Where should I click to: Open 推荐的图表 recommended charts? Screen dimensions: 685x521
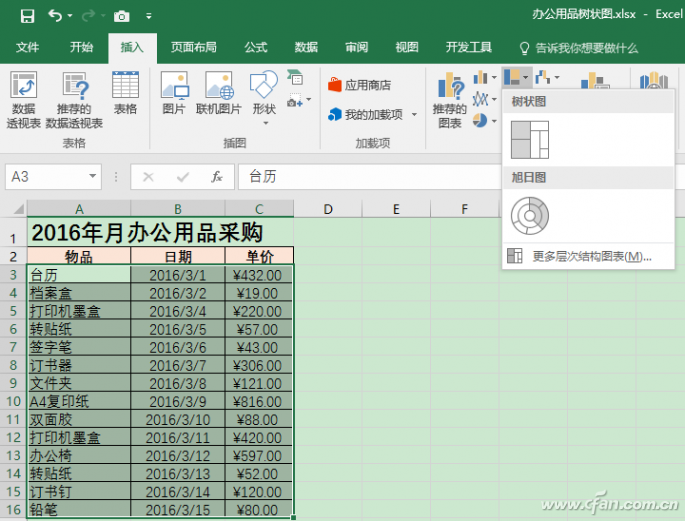(450, 100)
